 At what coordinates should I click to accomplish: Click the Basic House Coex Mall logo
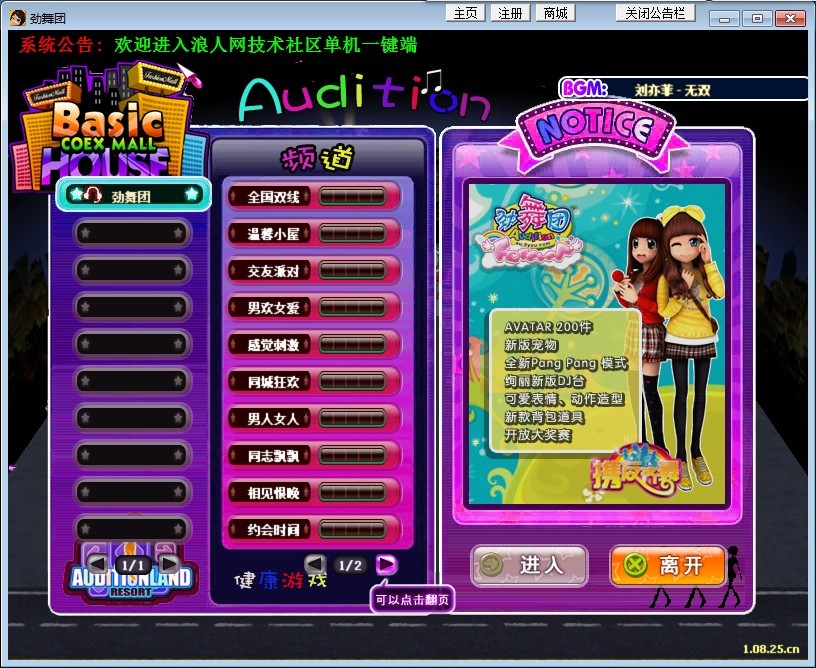coord(95,128)
